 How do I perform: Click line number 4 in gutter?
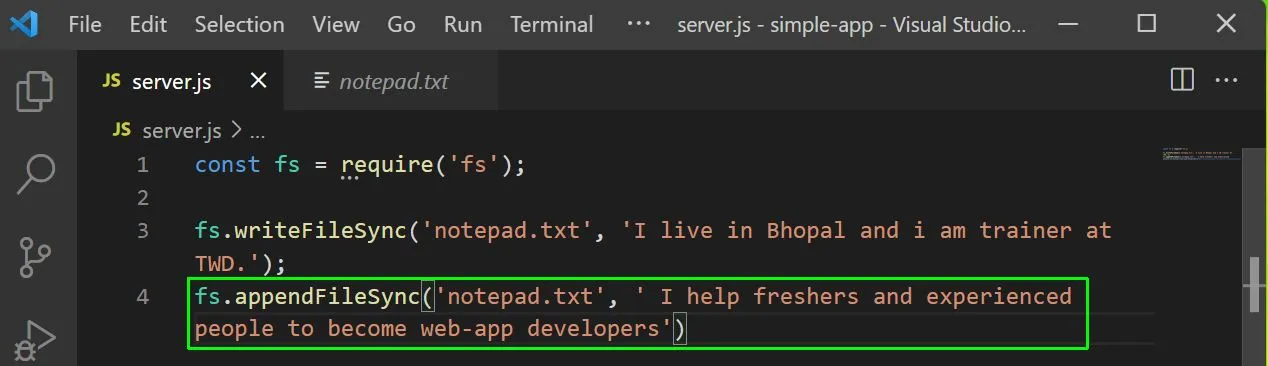(x=143, y=297)
